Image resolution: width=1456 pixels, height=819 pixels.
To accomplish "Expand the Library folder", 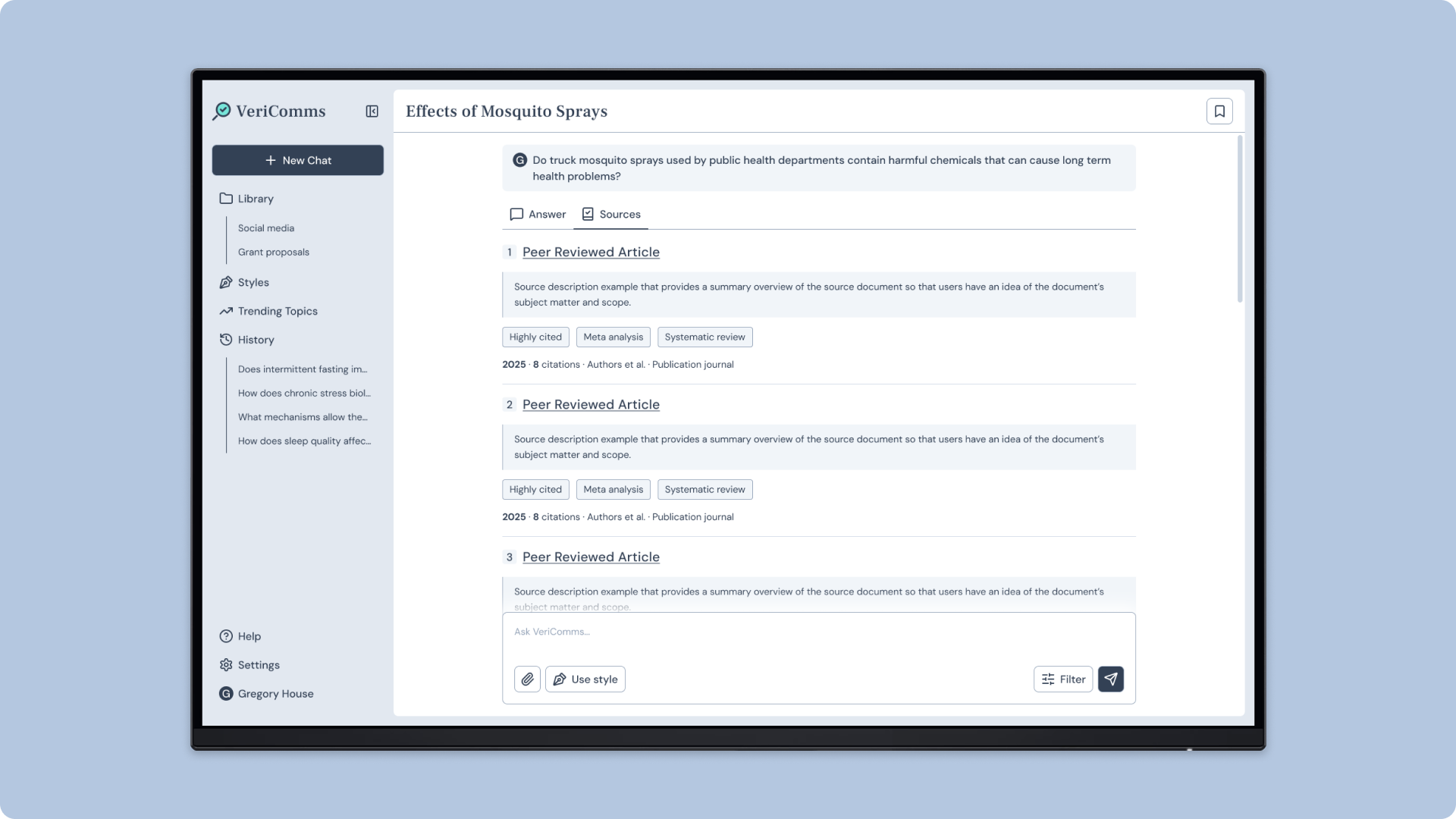I will tap(255, 199).
